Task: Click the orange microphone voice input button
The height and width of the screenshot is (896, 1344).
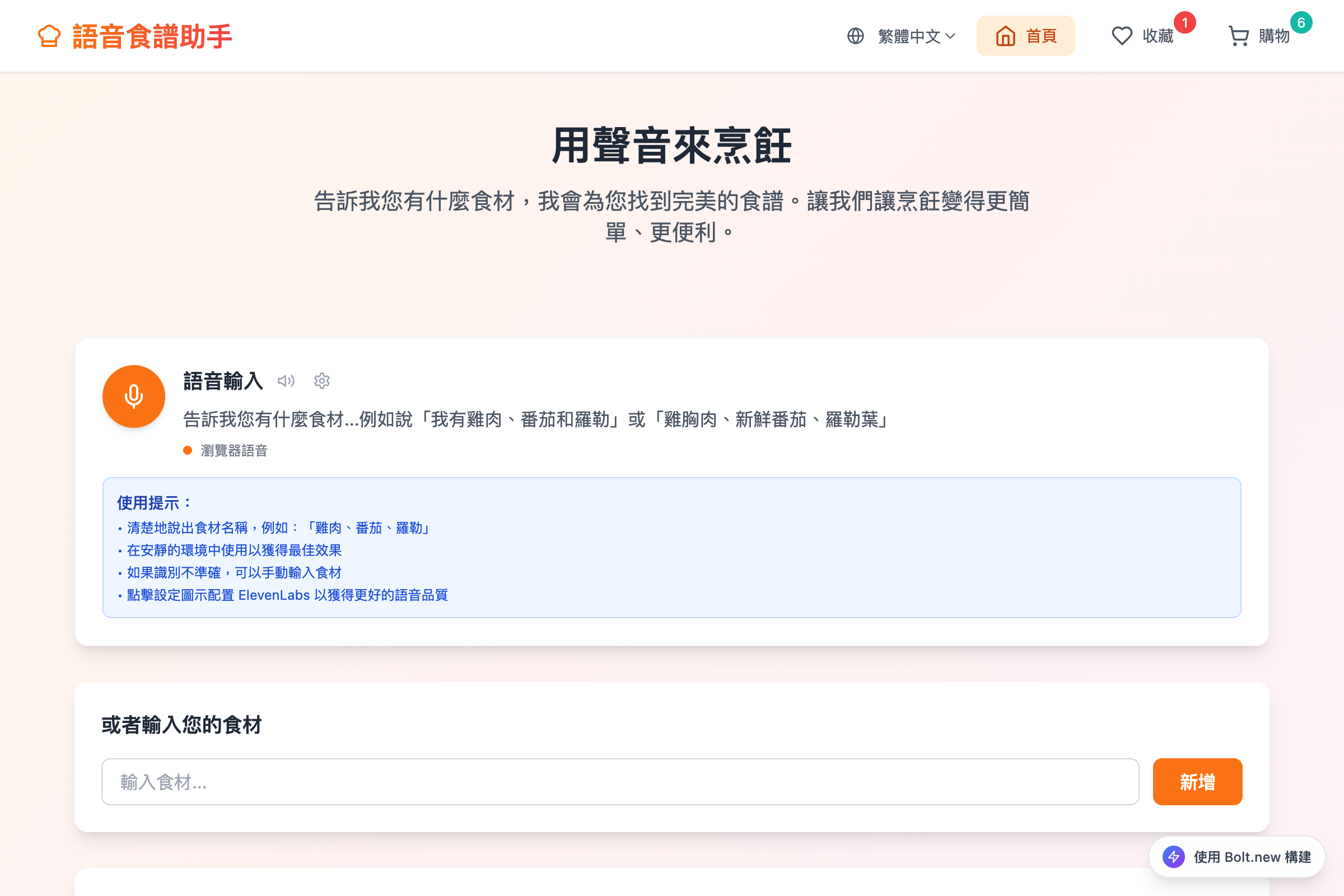Action: pyautogui.click(x=134, y=396)
